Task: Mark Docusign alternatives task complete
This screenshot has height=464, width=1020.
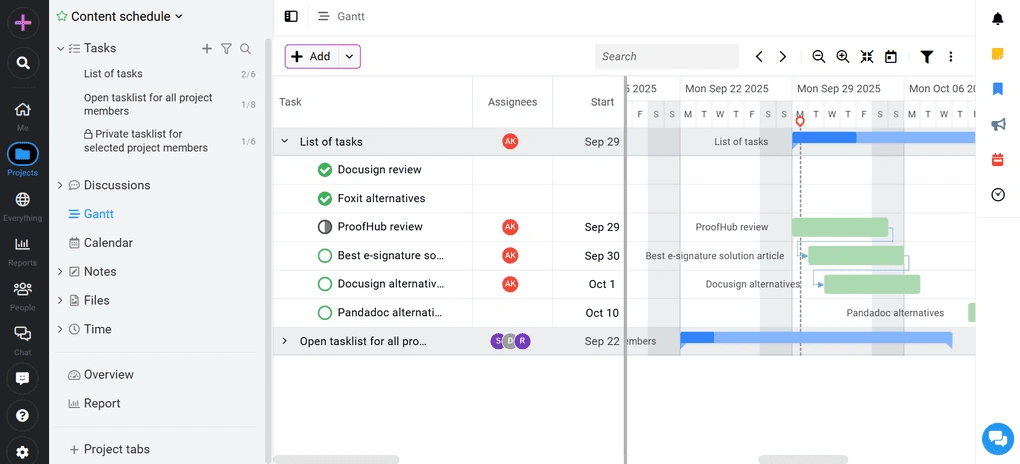Action: [325, 284]
